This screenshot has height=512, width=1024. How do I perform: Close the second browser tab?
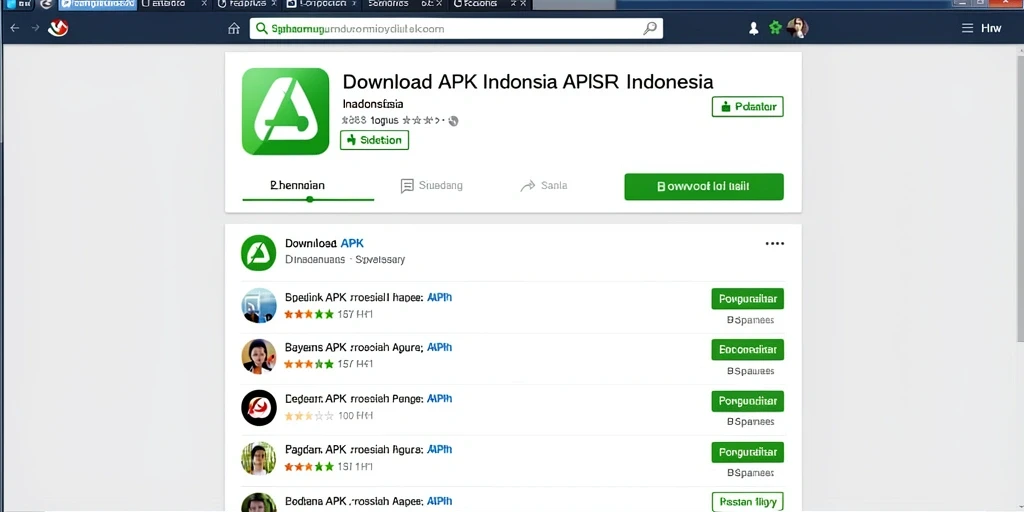tap(204, 4)
